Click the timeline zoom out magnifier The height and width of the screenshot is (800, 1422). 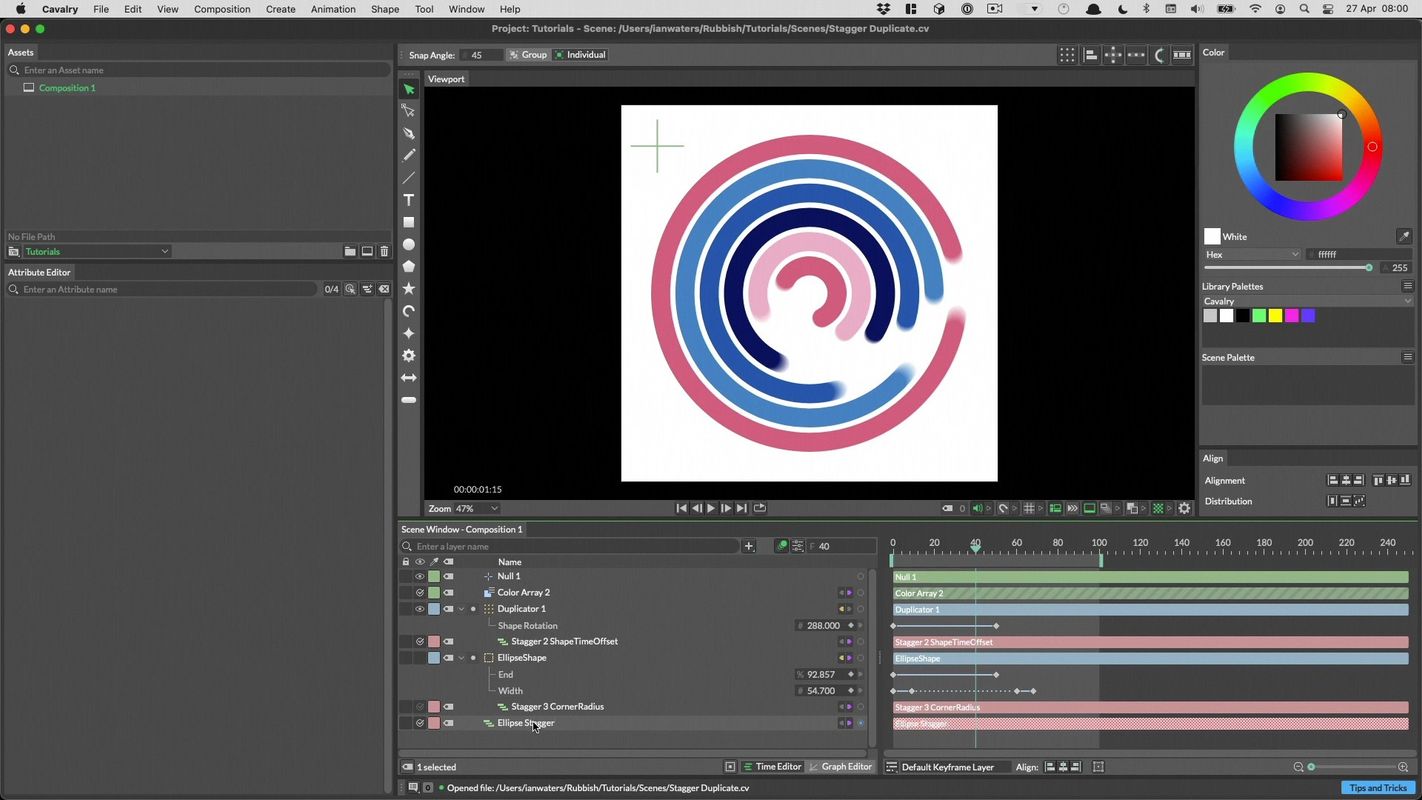click(1298, 767)
